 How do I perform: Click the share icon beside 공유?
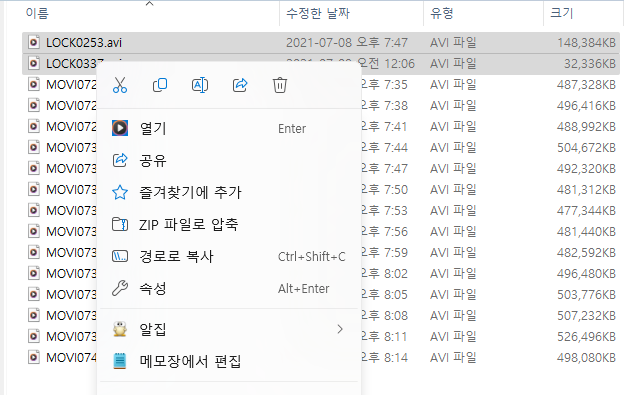point(120,160)
